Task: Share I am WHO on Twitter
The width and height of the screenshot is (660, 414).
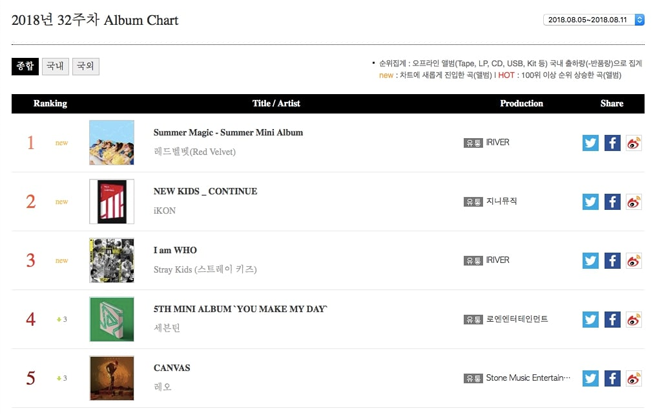Action: click(590, 261)
